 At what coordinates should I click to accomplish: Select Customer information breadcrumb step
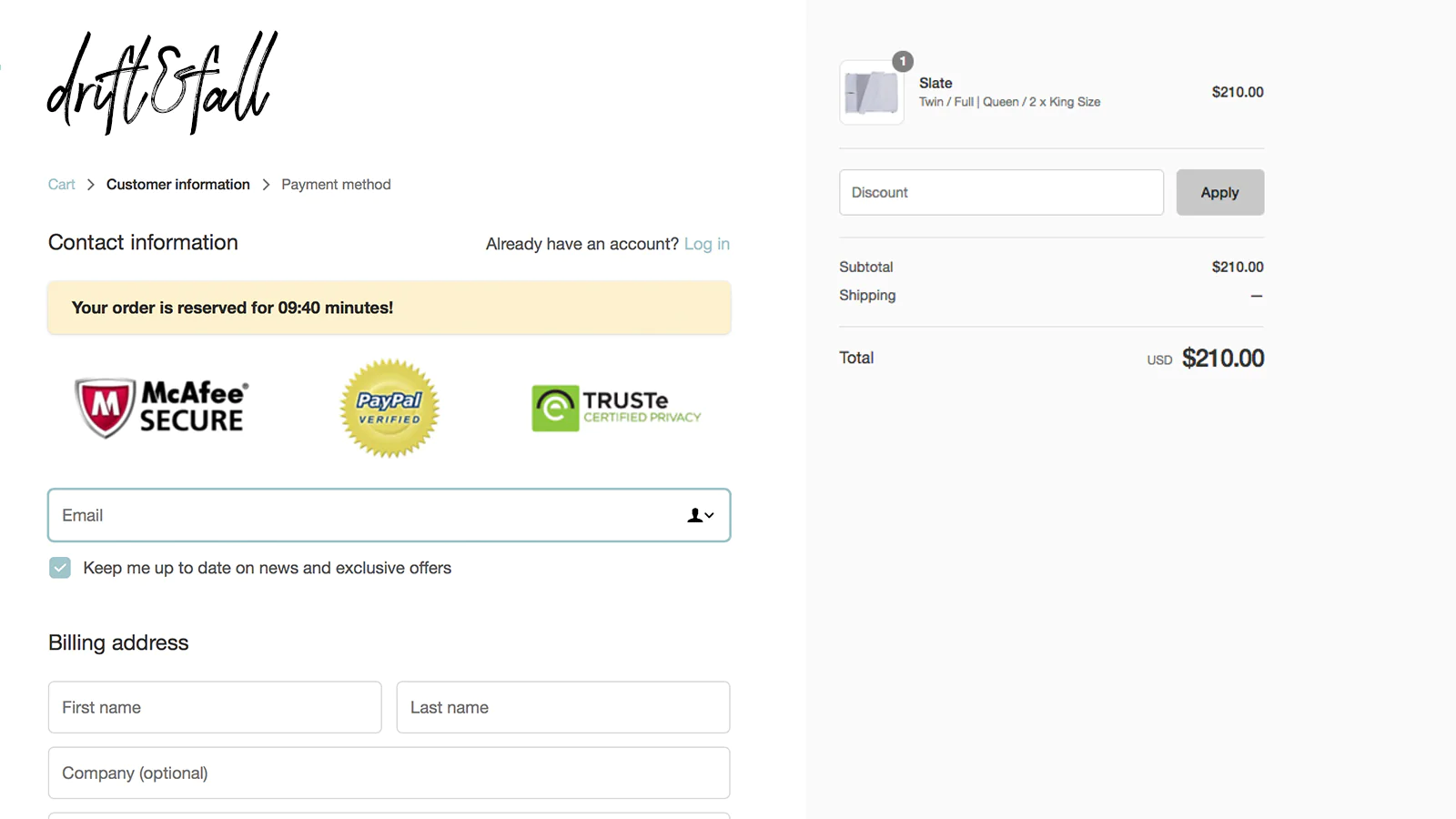(177, 185)
